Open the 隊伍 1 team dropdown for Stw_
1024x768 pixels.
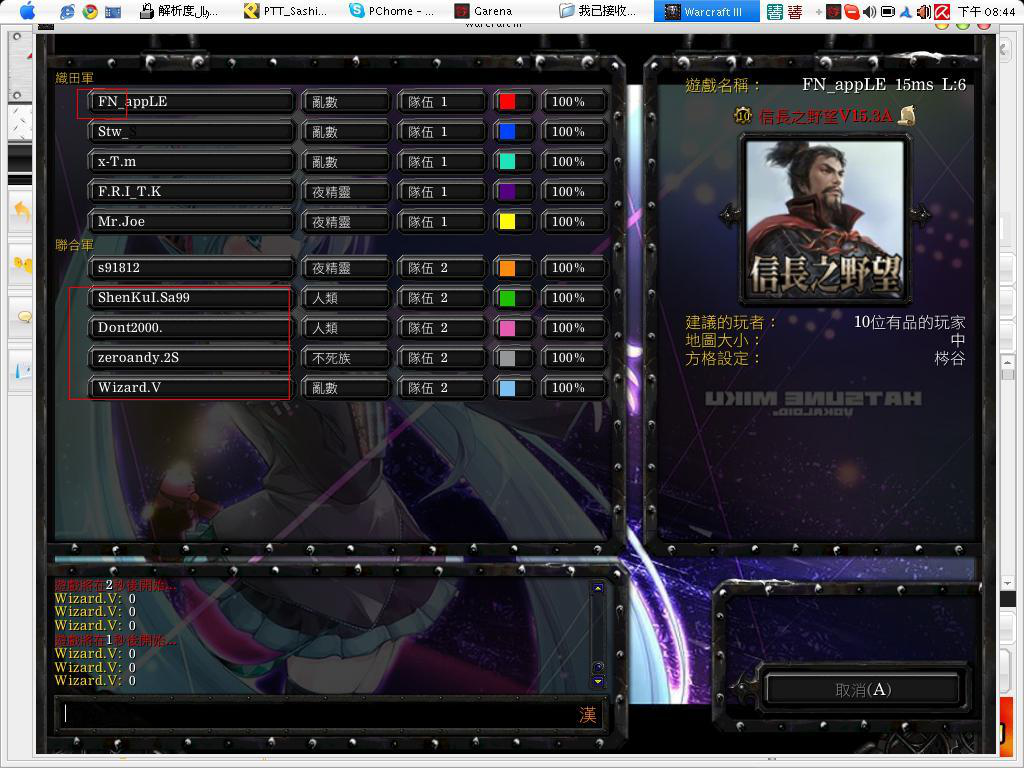pos(441,132)
